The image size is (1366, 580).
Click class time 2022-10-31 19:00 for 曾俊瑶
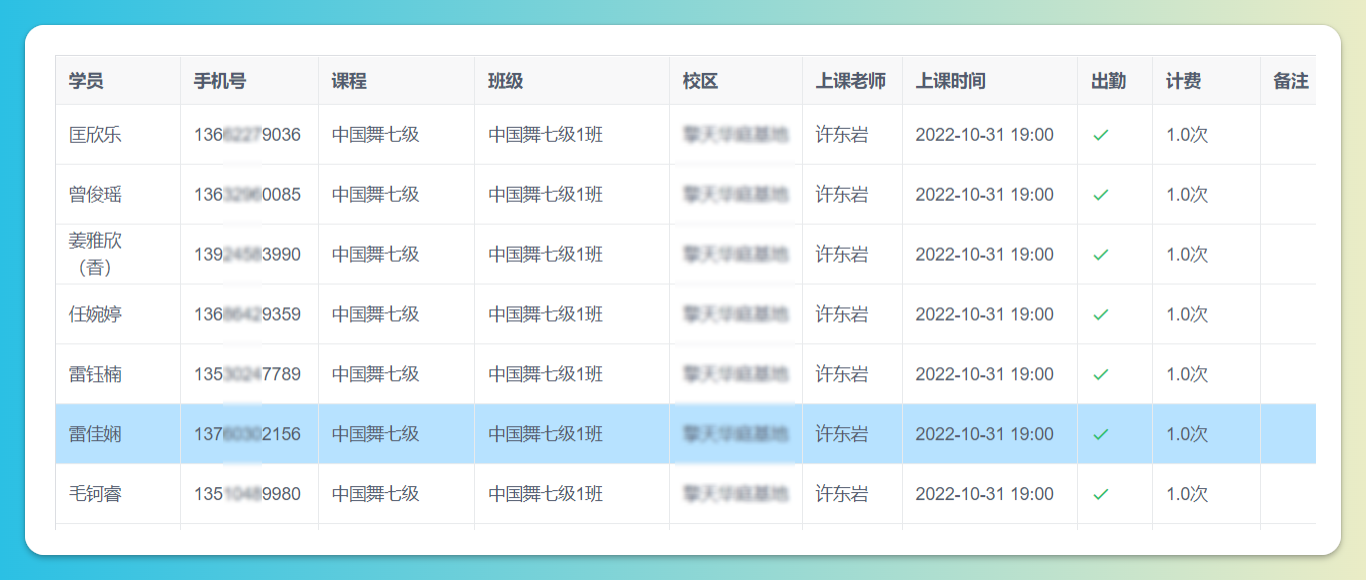pyautogui.click(x=984, y=195)
